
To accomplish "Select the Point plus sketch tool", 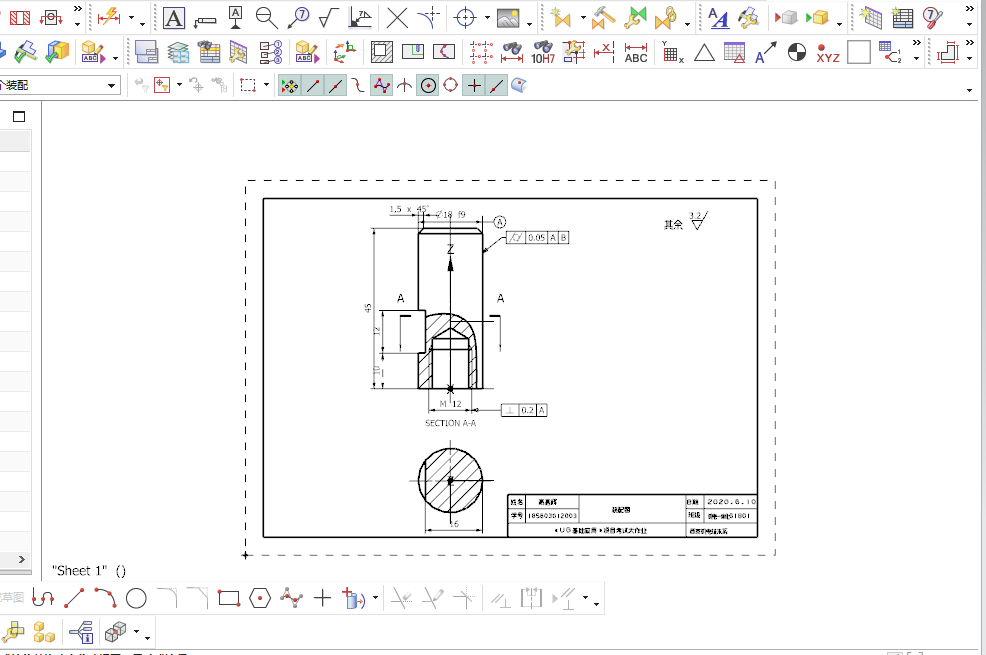I will point(322,598).
